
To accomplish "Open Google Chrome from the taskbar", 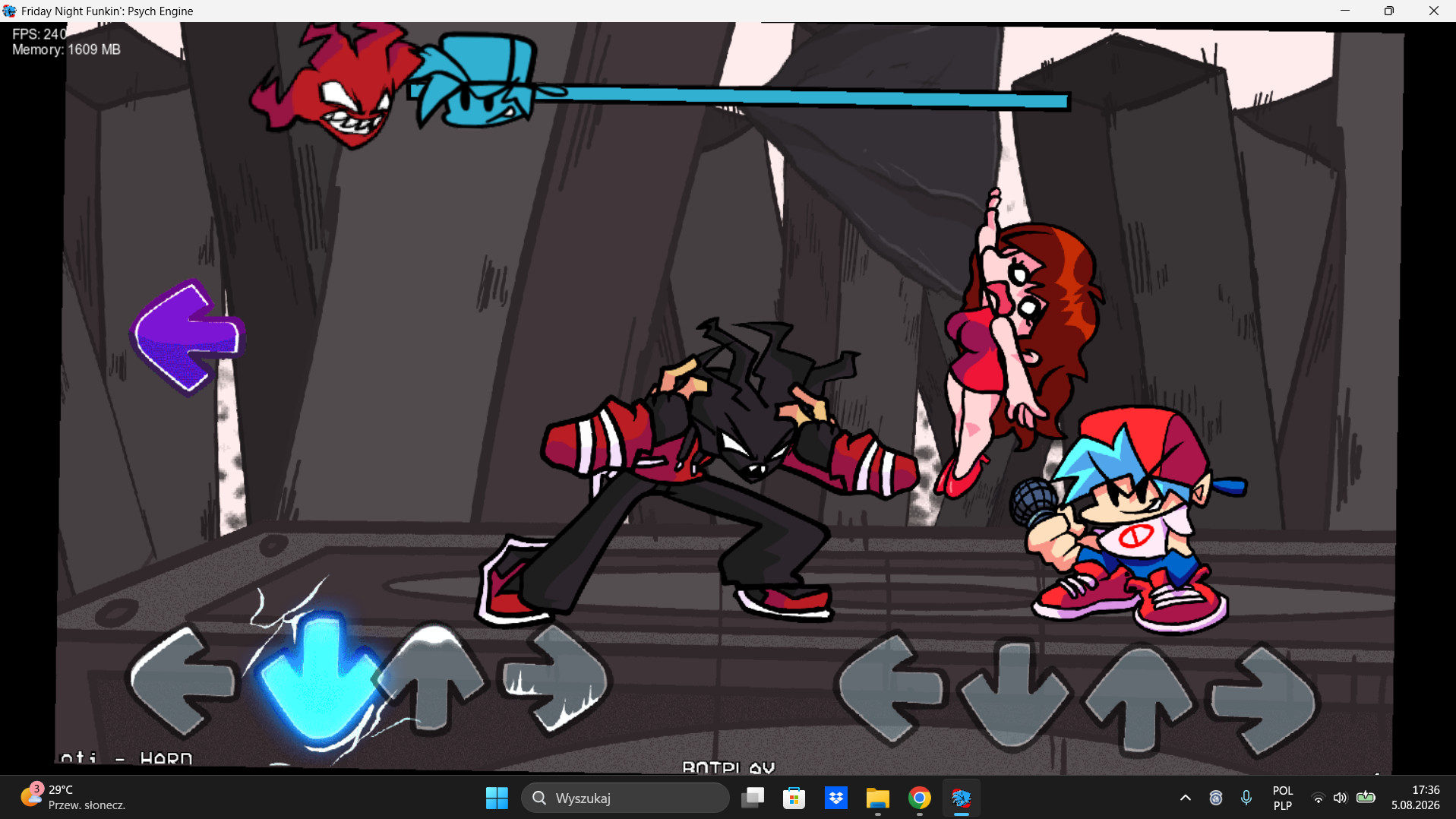I will [920, 798].
